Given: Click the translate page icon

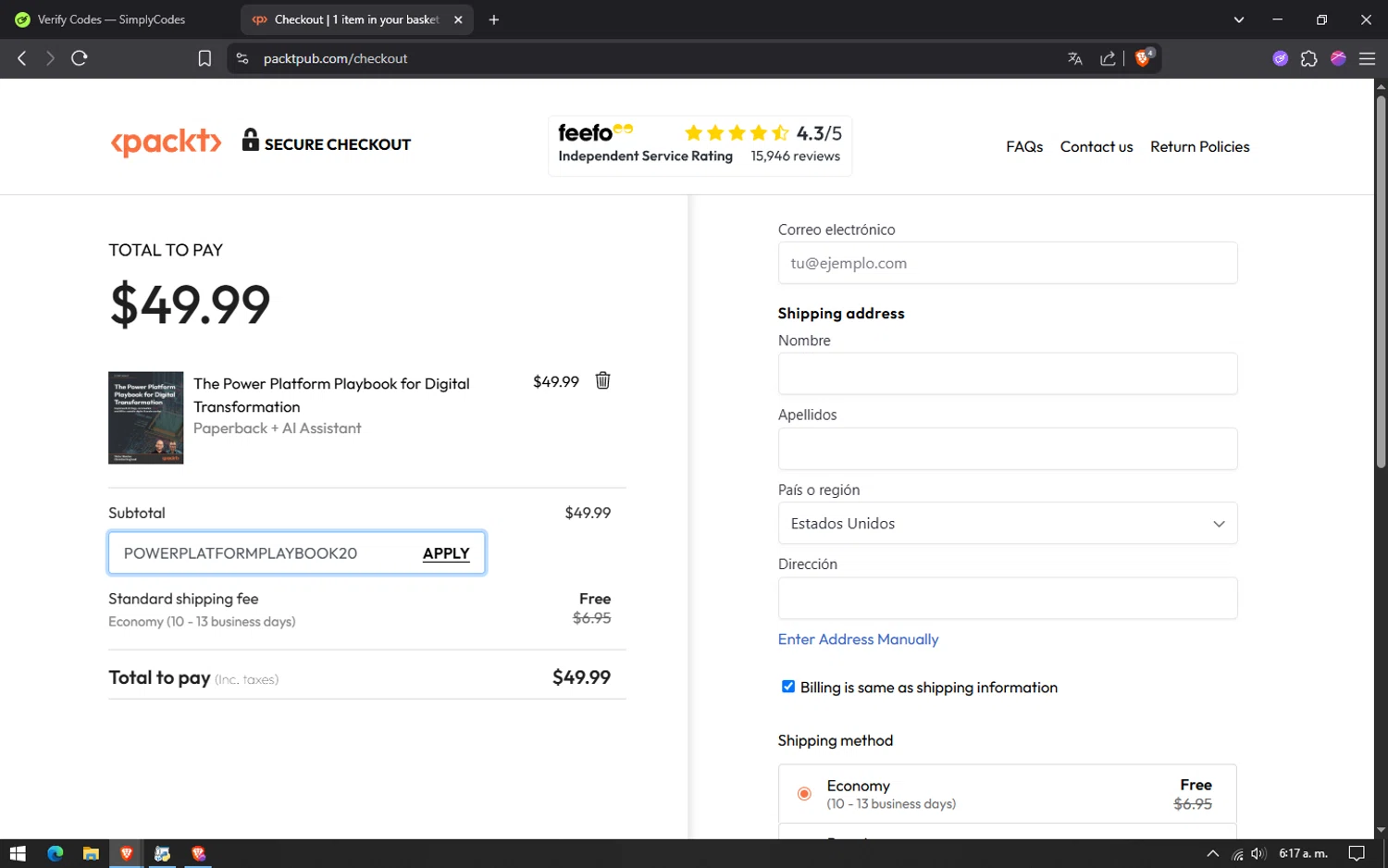Looking at the screenshot, I should [x=1074, y=58].
